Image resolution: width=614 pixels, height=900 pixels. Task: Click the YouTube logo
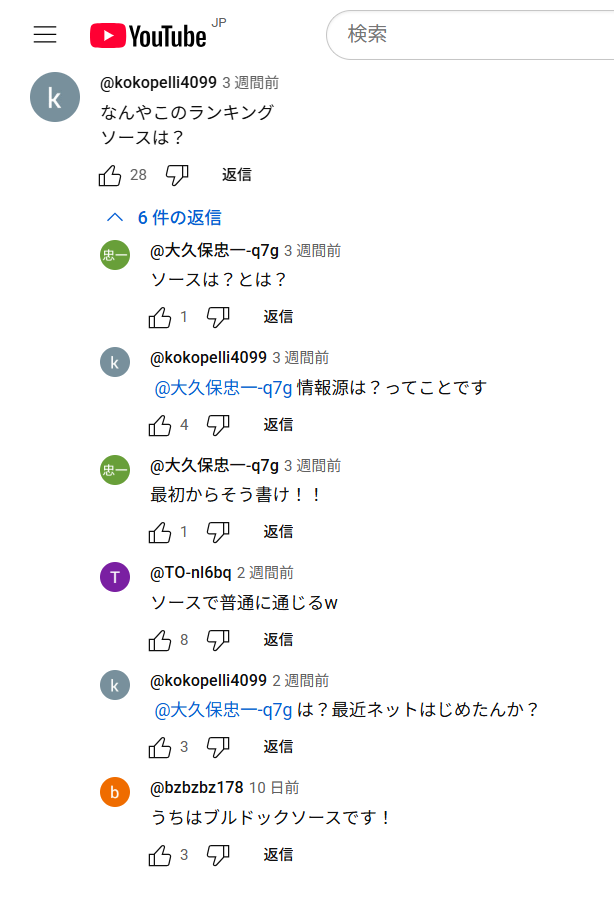pyautogui.click(x=148, y=35)
